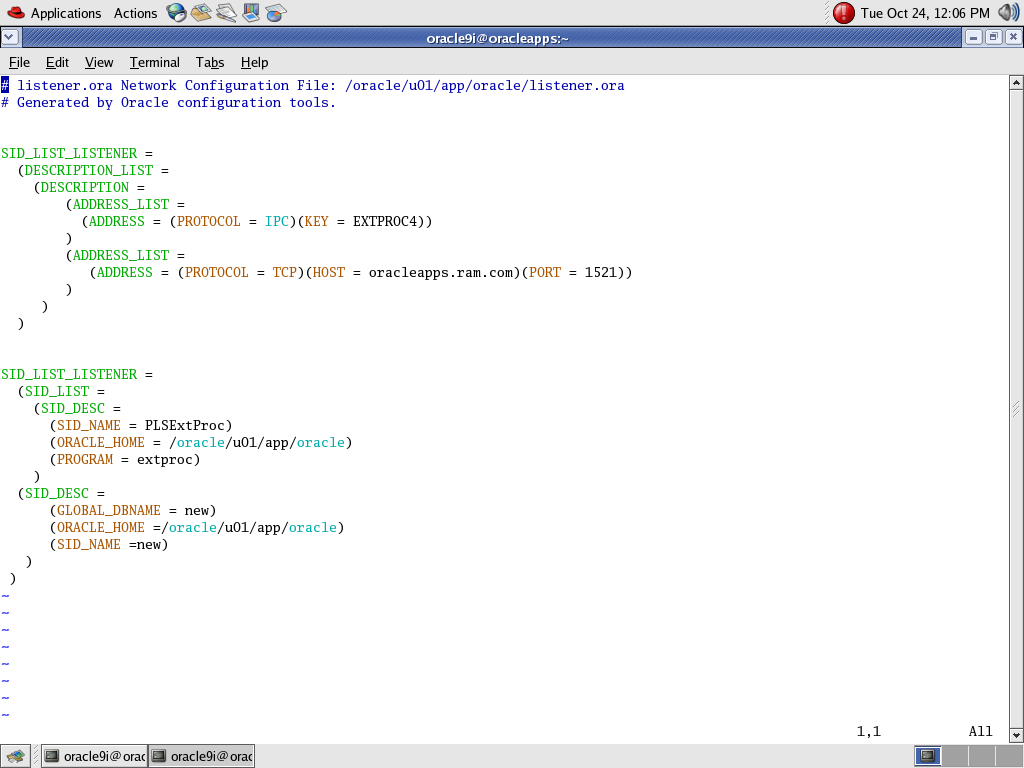Viewport: 1024px width, 768px height.
Task: Open the Tabs menu
Action: 210,62
